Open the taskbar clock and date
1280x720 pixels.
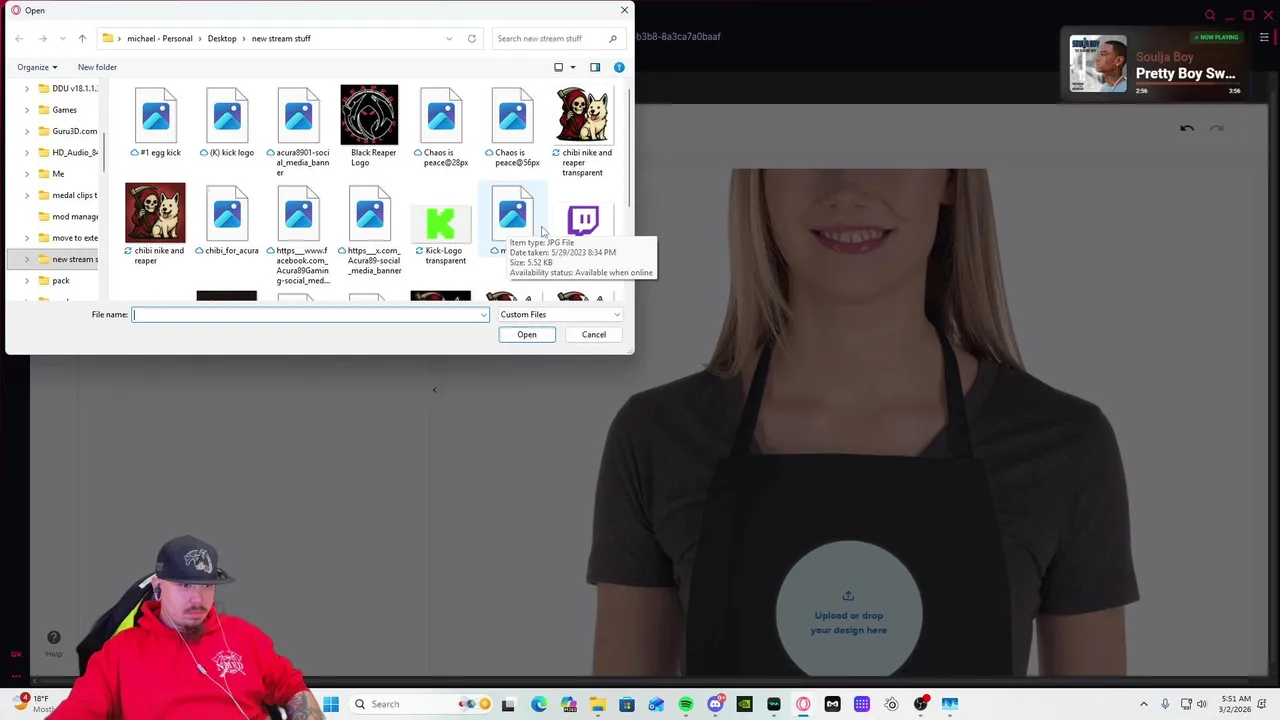pos(1236,704)
